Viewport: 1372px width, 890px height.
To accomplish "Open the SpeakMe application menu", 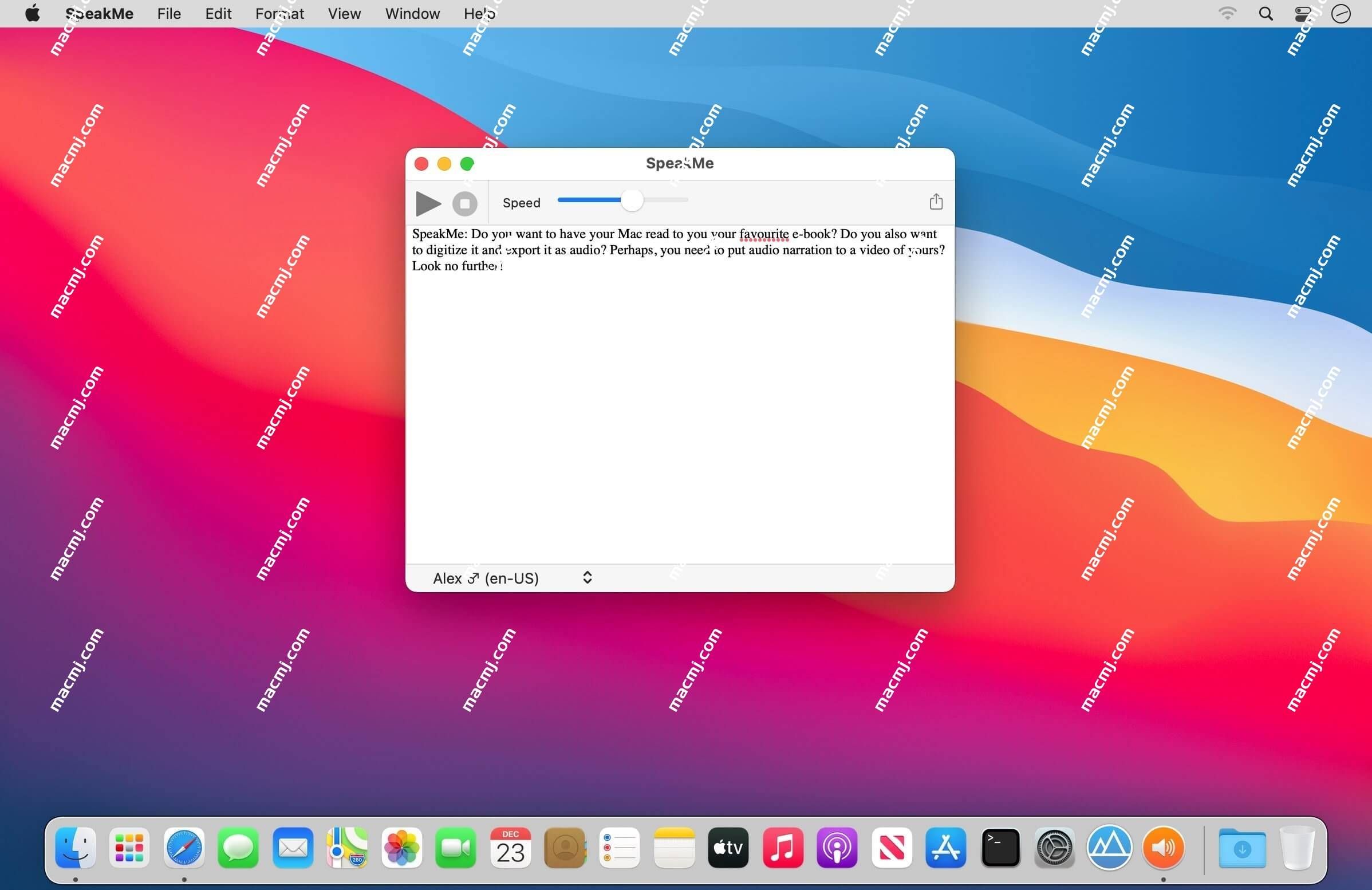I will pos(100,13).
